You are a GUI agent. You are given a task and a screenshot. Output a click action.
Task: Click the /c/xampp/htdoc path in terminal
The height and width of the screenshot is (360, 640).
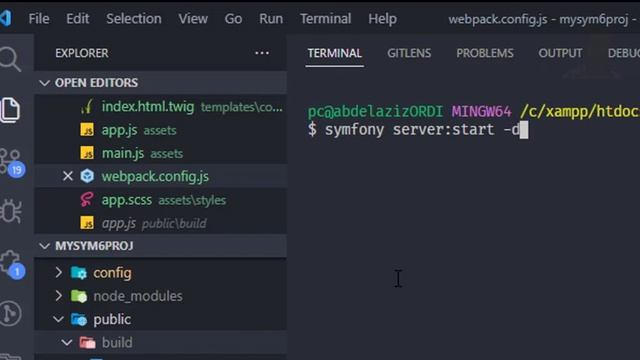[x=580, y=111]
